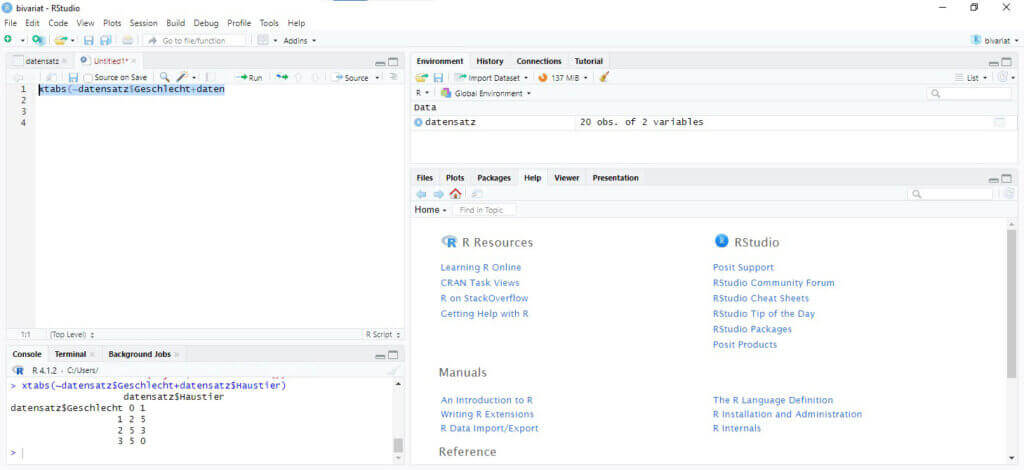Open the Code menu
The height and width of the screenshot is (470, 1024).
tap(58, 23)
